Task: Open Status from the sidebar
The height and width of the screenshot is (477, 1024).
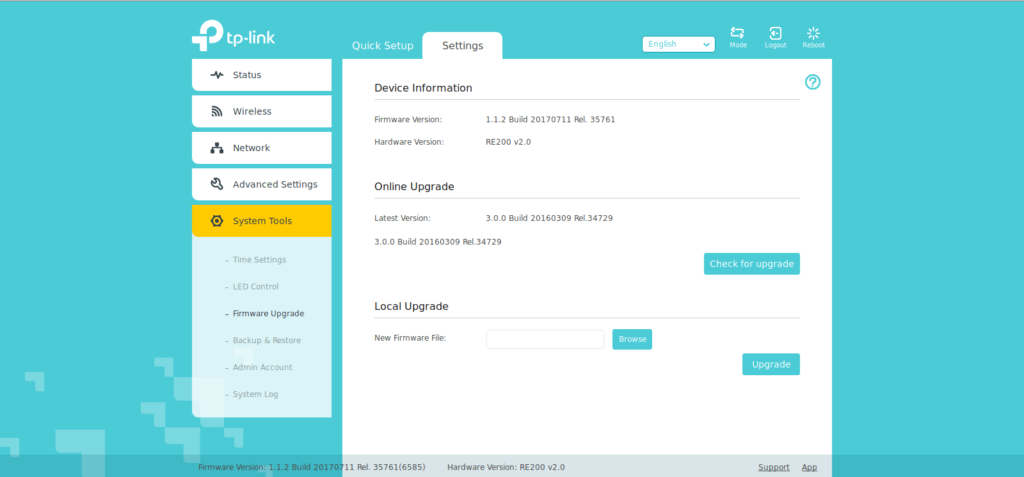Action: coord(261,75)
